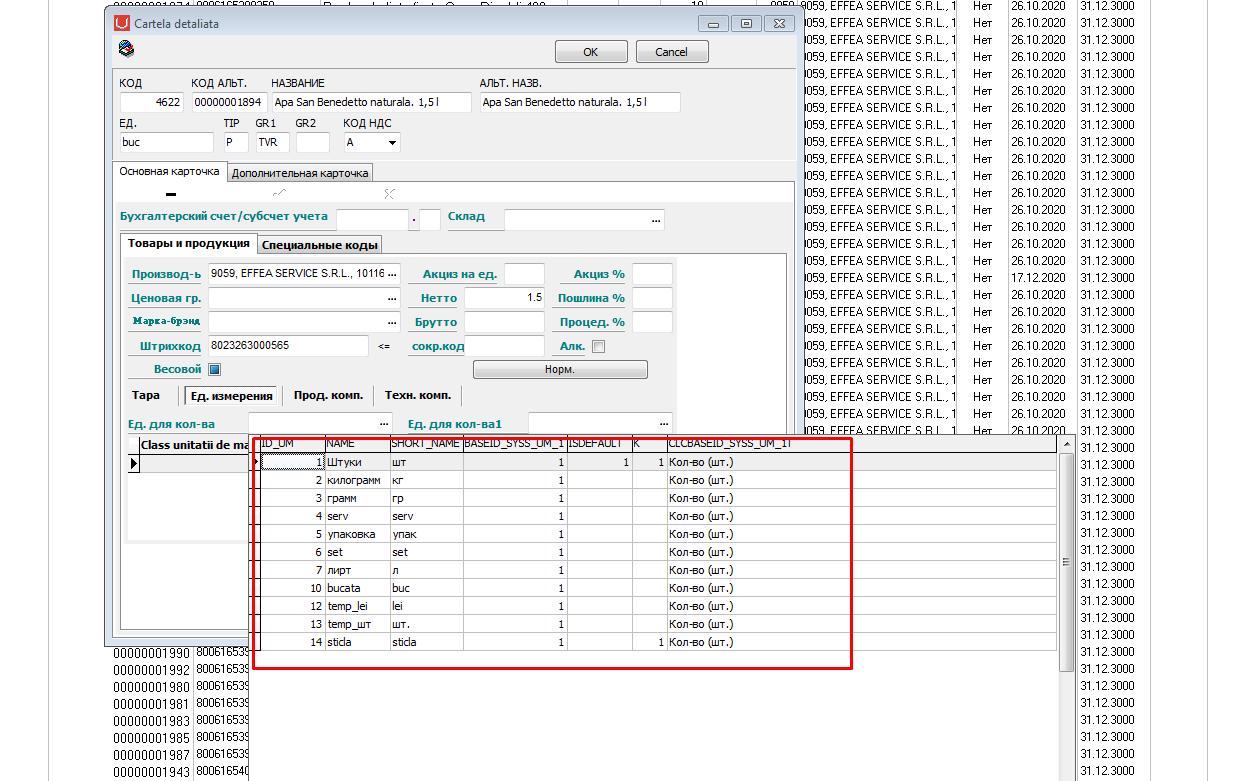Select the temp_lei row in units list
Image resolution: width=1258 pixels, height=781 pixels.
658,606
